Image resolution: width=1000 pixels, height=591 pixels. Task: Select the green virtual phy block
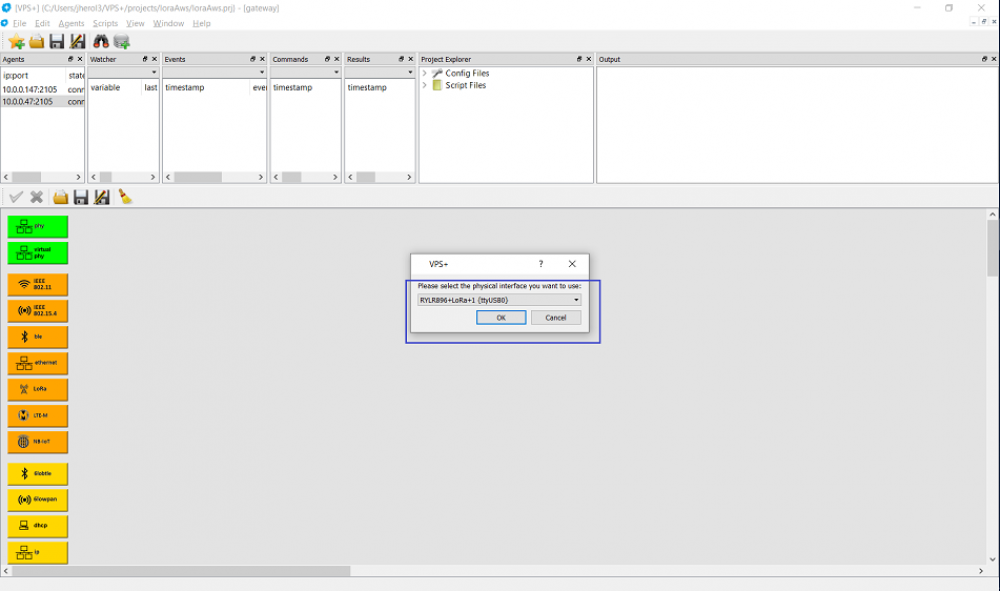click(x=38, y=253)
